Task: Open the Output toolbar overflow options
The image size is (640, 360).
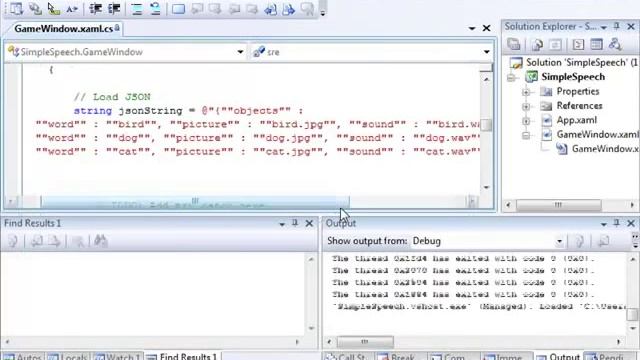Action: 635,241
